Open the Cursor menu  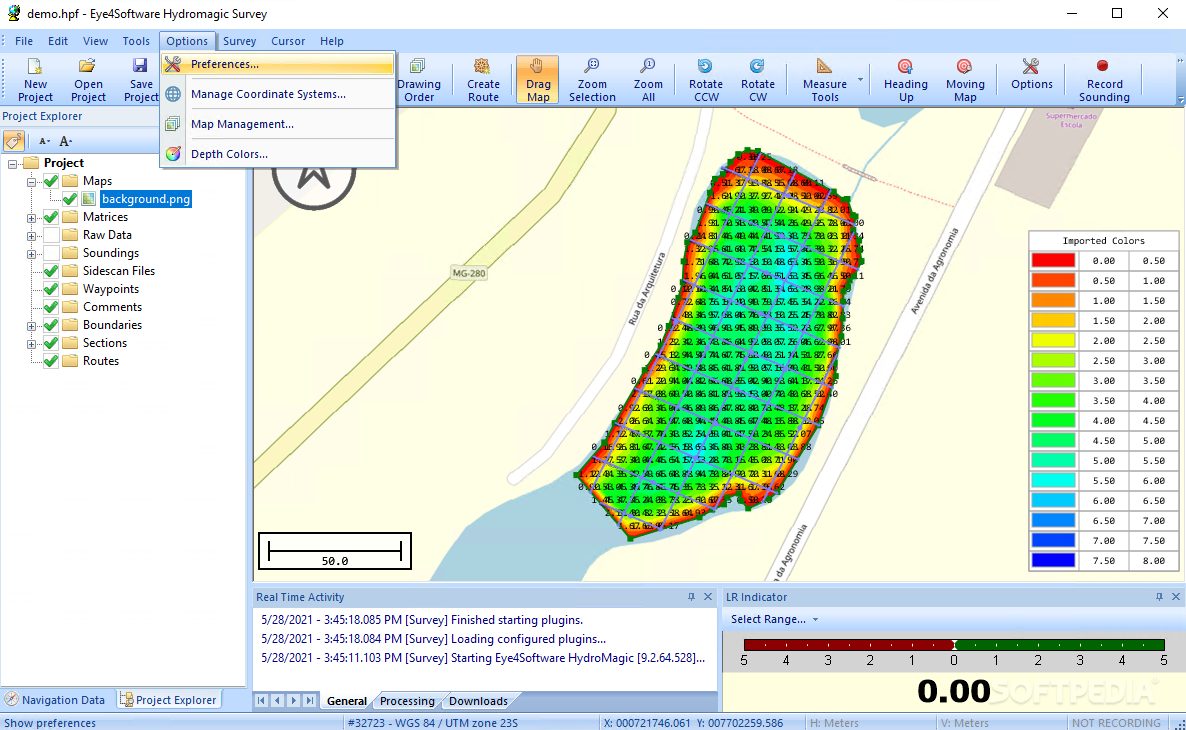pos(287,41)
